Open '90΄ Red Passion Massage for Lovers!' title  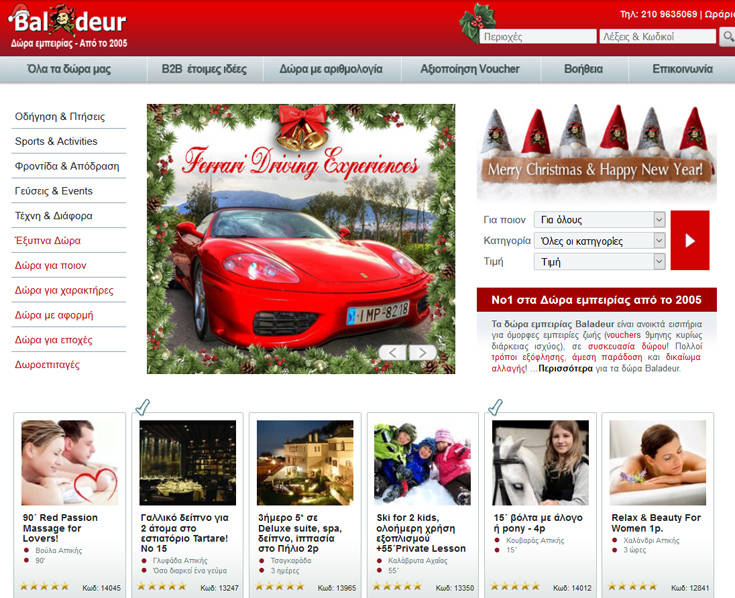coord(60,528)
